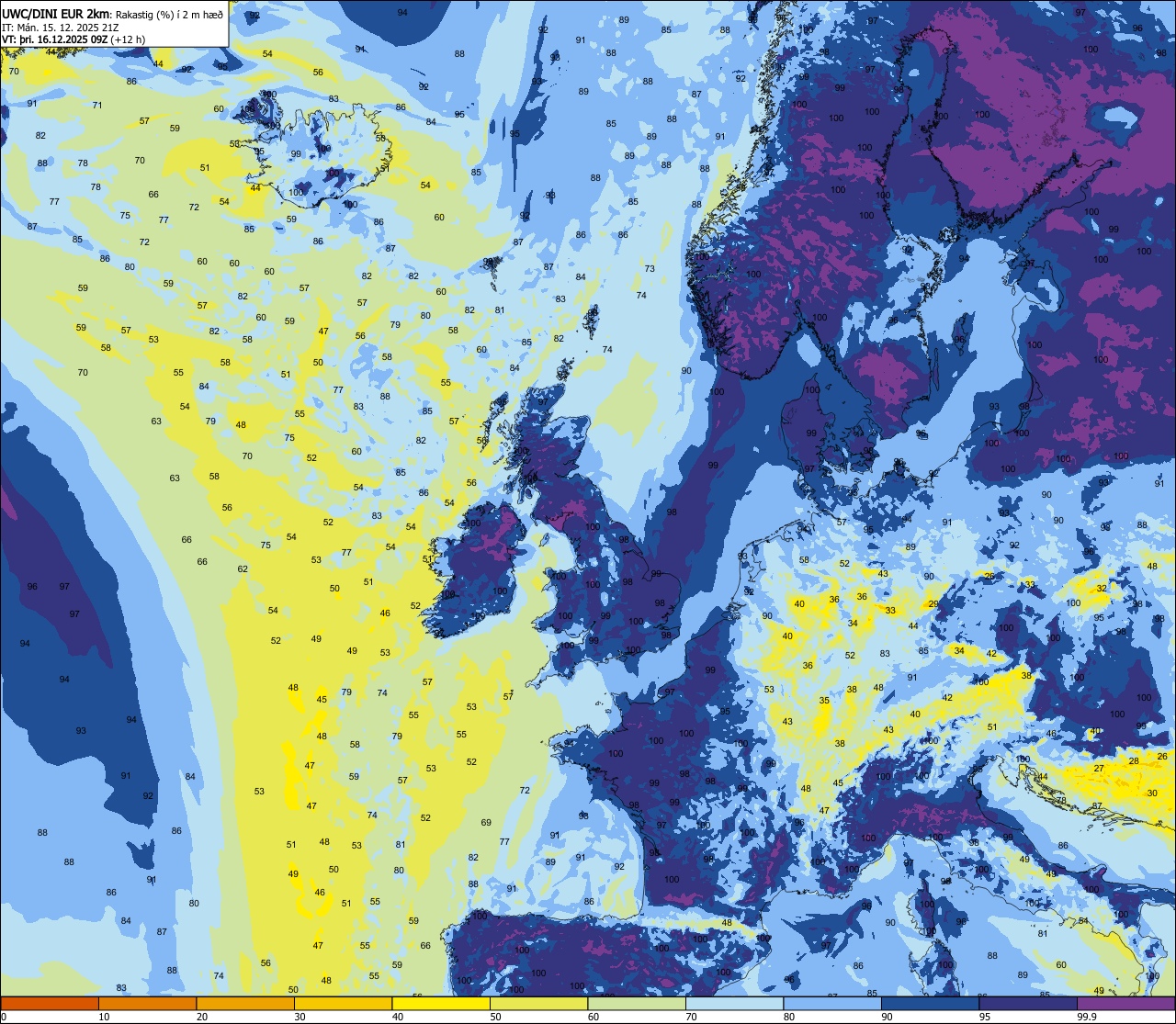Select the '80' legend tick label
This screenshot has height=1024, width=1176.
(x=789, y=1017)
